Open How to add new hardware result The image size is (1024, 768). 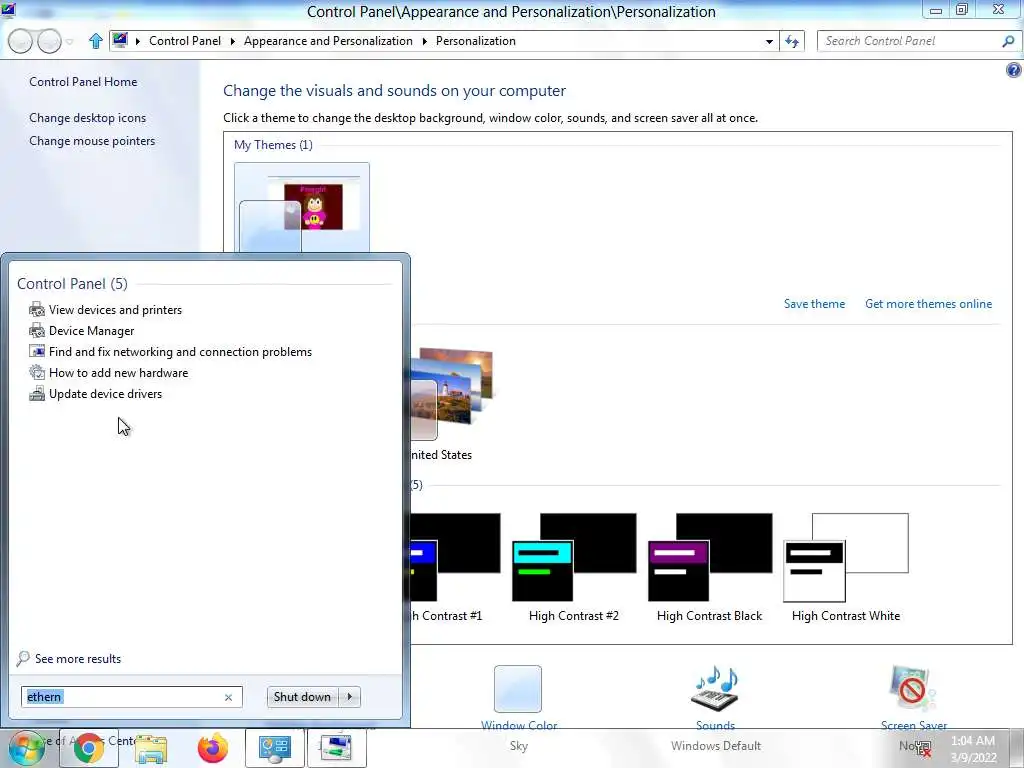[118, 372]
